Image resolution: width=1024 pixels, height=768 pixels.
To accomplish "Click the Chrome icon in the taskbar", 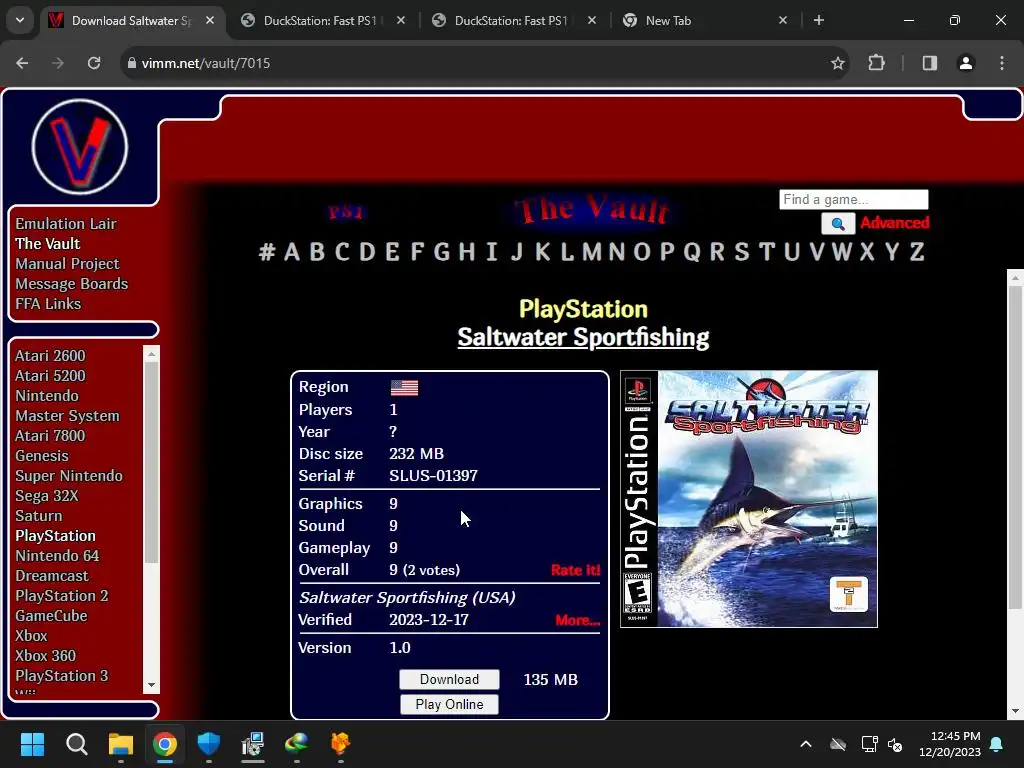I will 165,744.
